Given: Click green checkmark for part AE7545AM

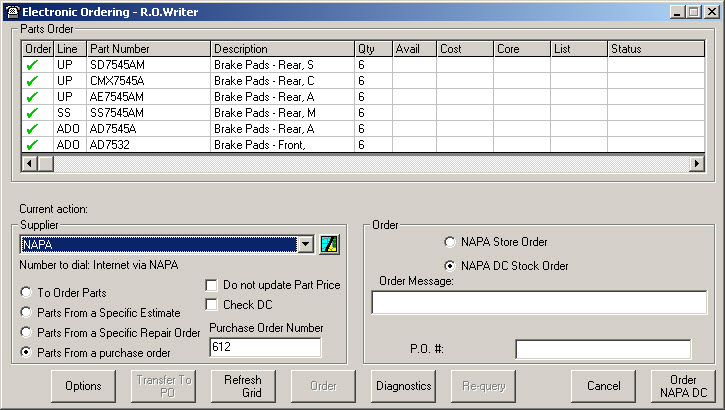Looking at the screenshot, I should (31, 97).
